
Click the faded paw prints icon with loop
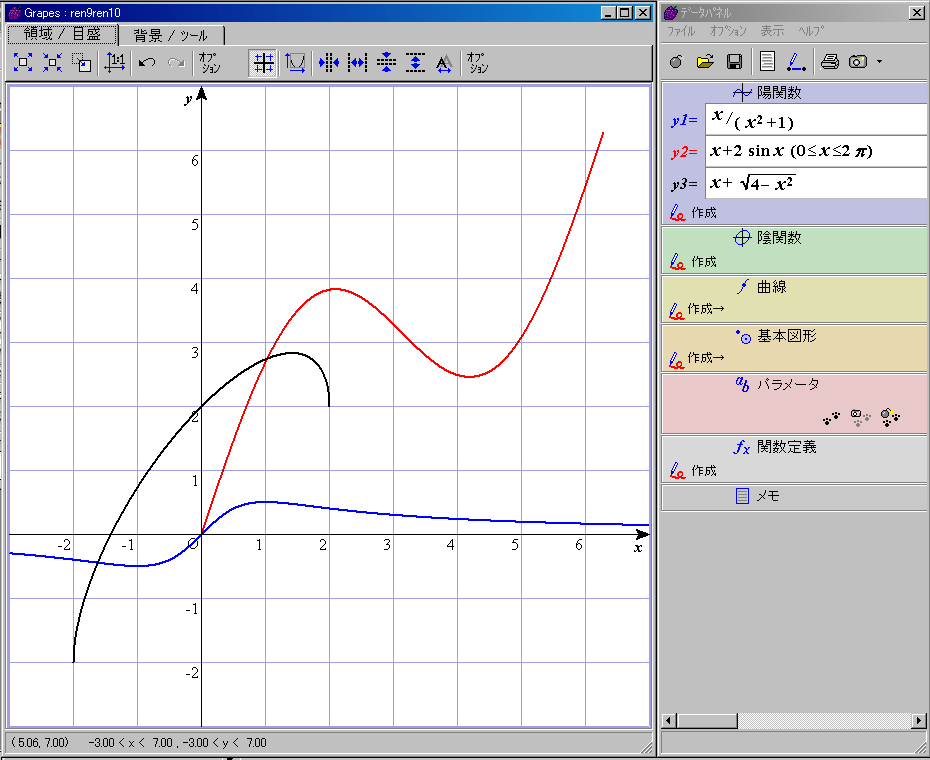[x=861, y=418]
